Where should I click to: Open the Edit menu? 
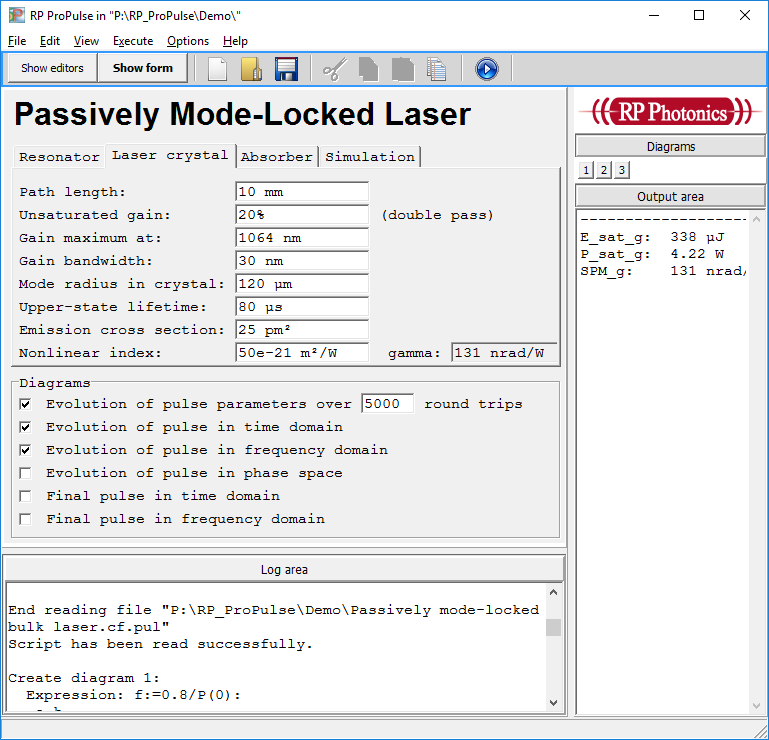coord(50,41)
